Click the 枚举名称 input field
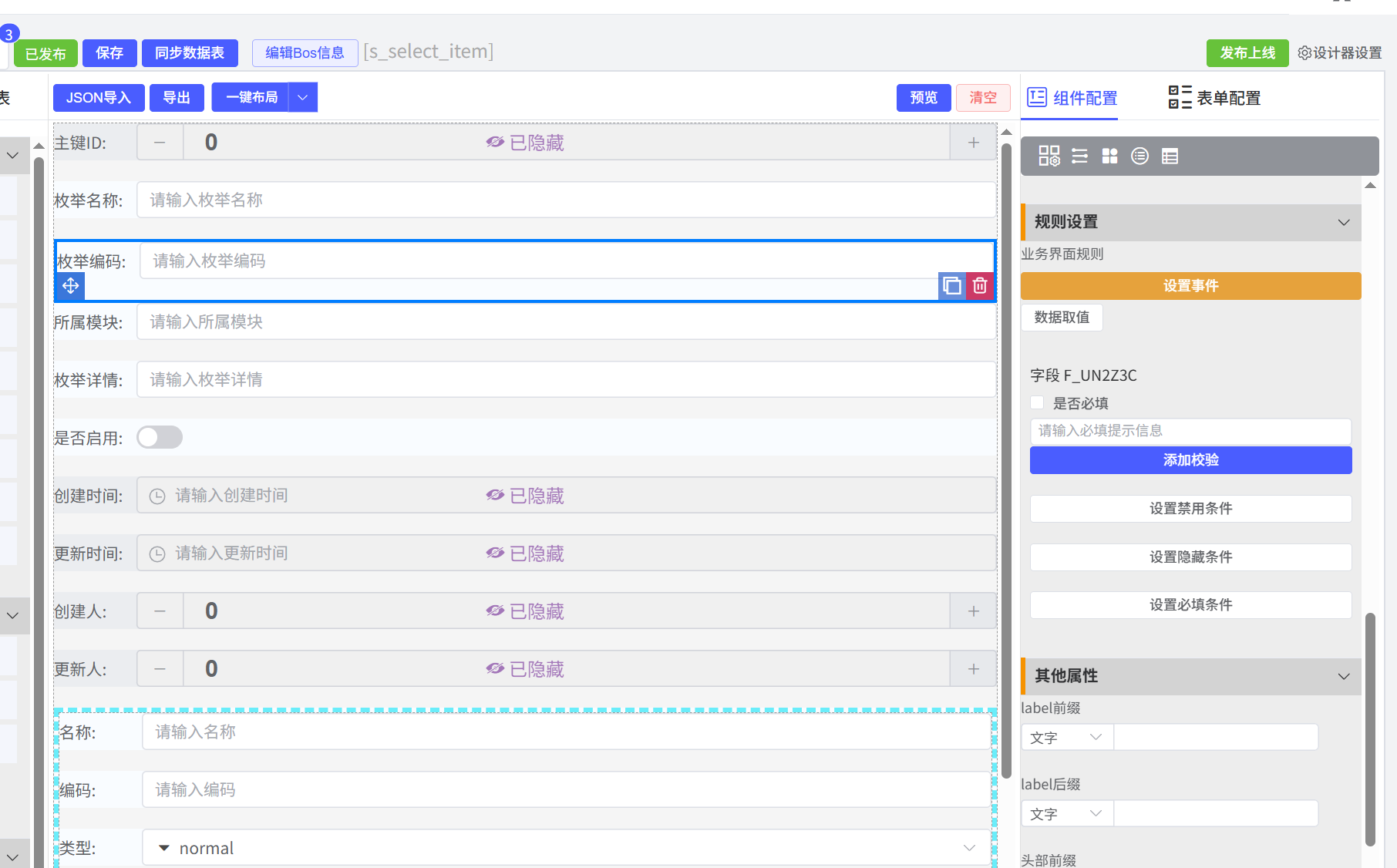Viewport: 1397px width, 868px height. (567, 200)
